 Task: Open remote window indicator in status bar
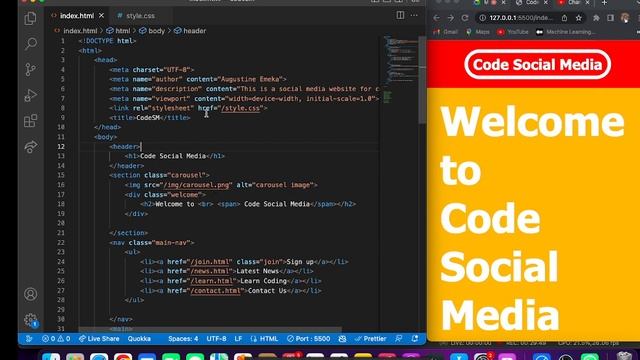[29, 339]
